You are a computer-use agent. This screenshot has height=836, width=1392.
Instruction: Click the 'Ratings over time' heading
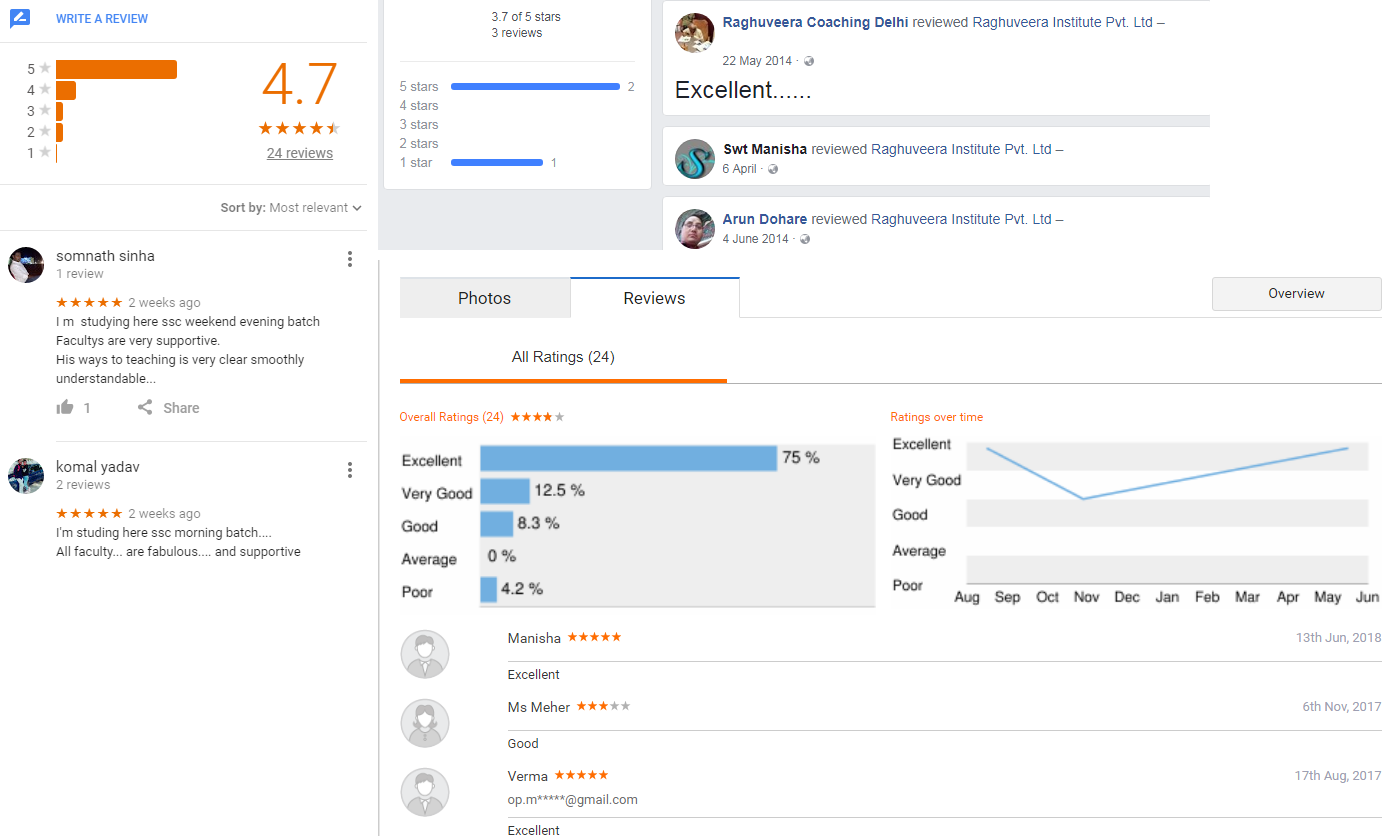tap(937, 417)
